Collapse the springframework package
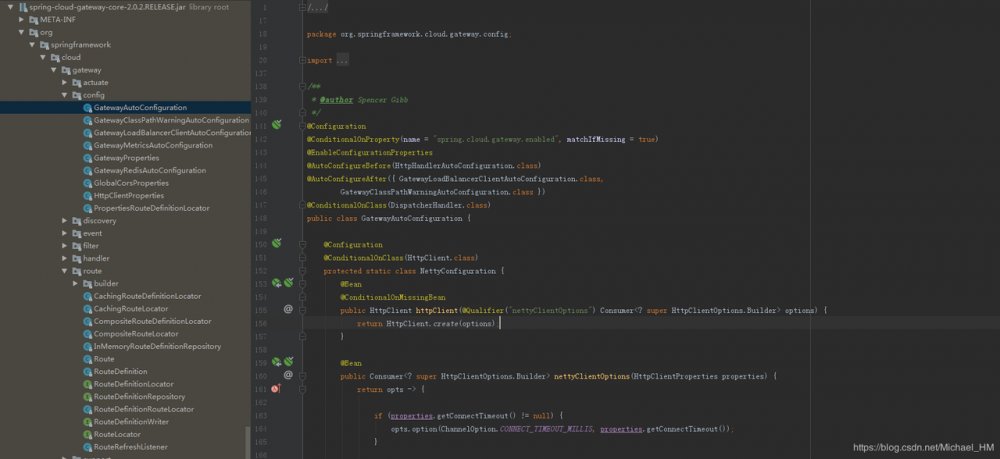The image size is (1000, 459). point(32,45)
